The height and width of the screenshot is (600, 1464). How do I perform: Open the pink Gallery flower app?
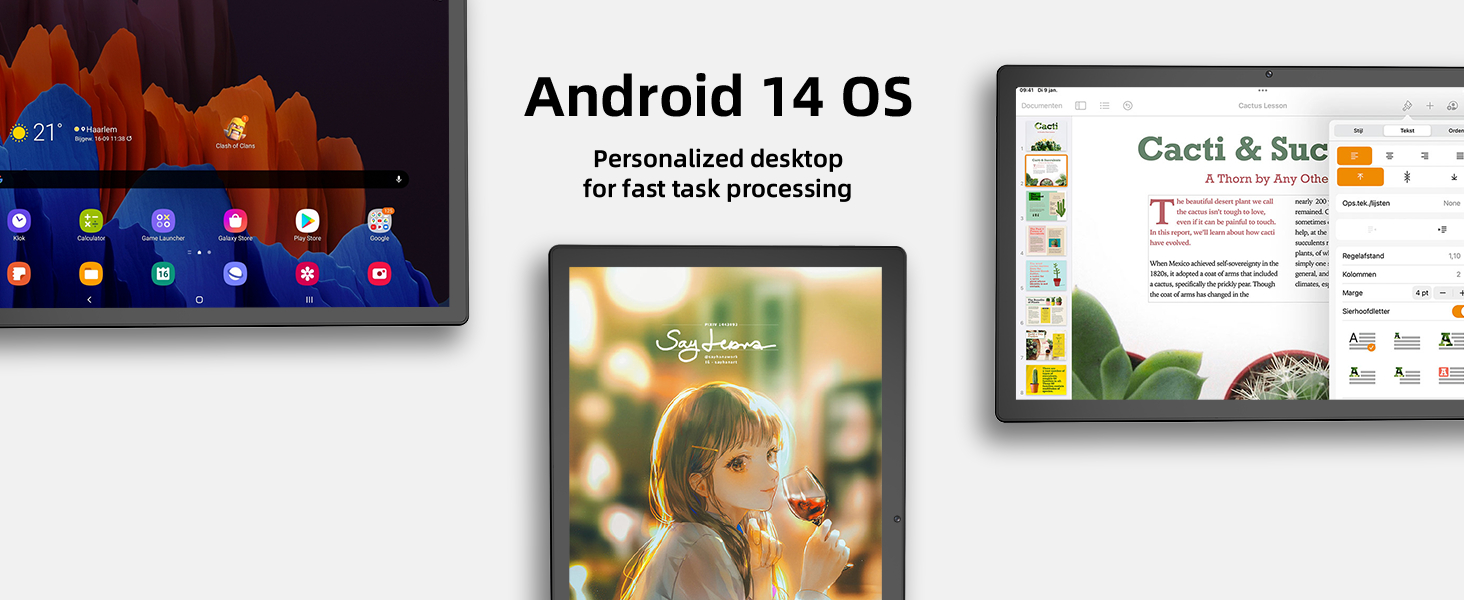point(307,273)
